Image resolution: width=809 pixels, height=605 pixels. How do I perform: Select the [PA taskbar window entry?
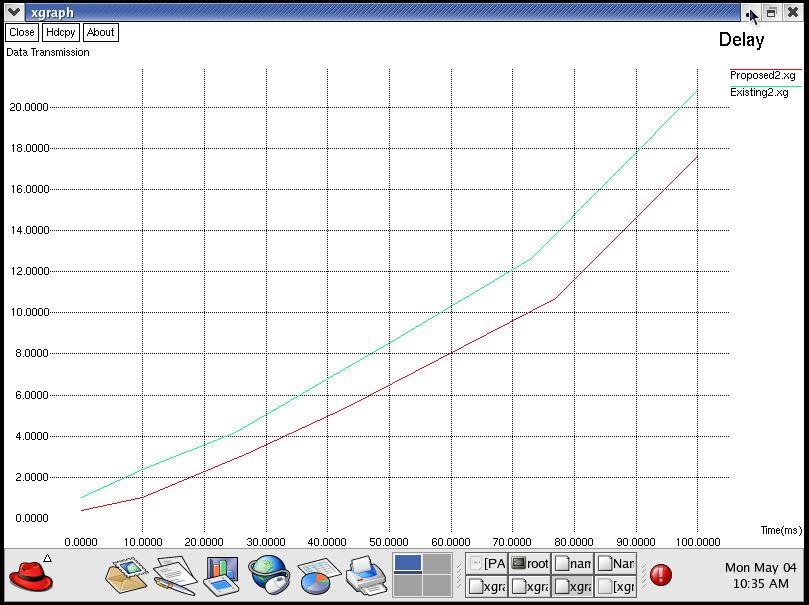488,564
